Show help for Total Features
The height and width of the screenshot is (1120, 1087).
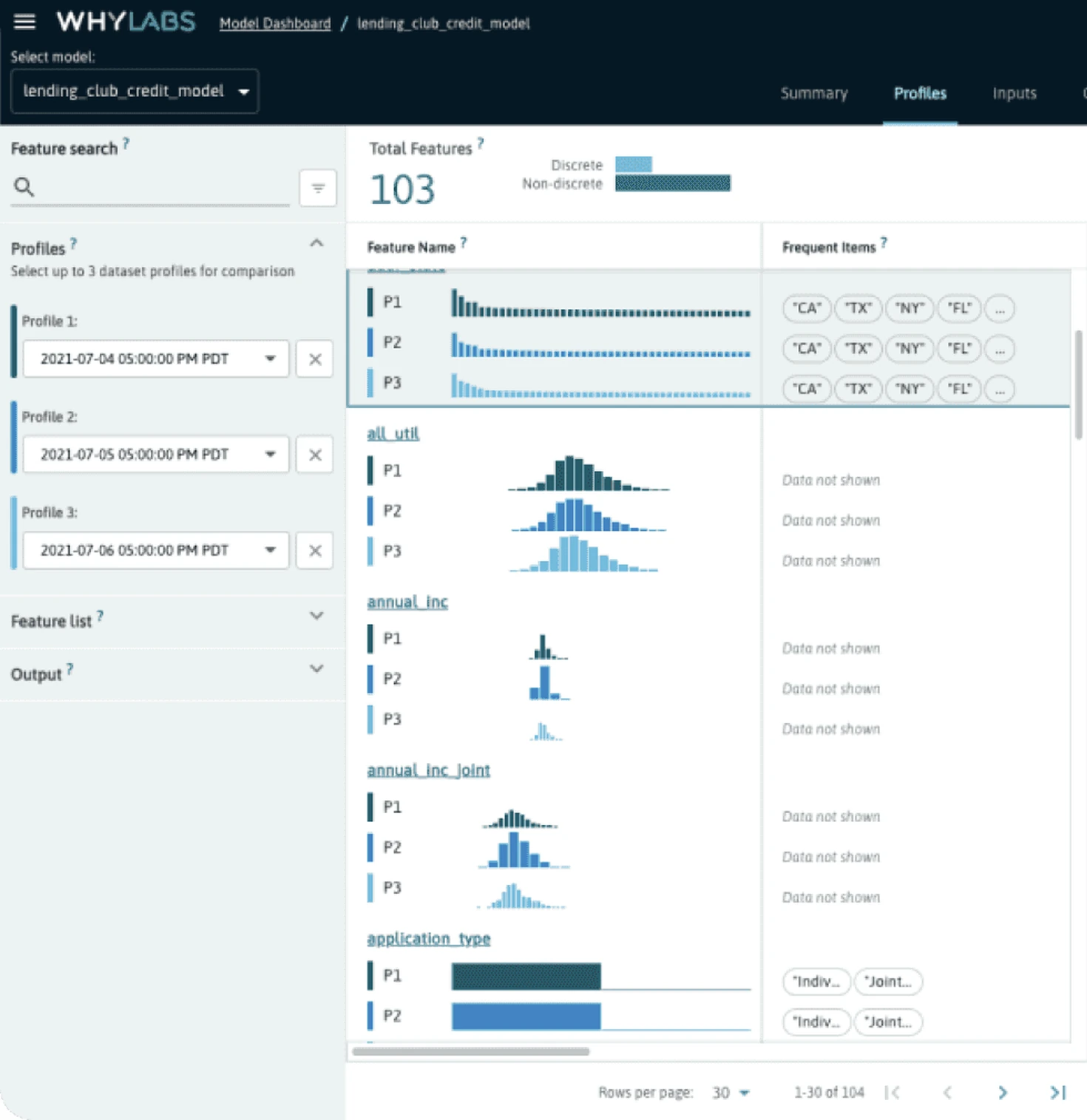pyautogui.click(x=481, y=143)
